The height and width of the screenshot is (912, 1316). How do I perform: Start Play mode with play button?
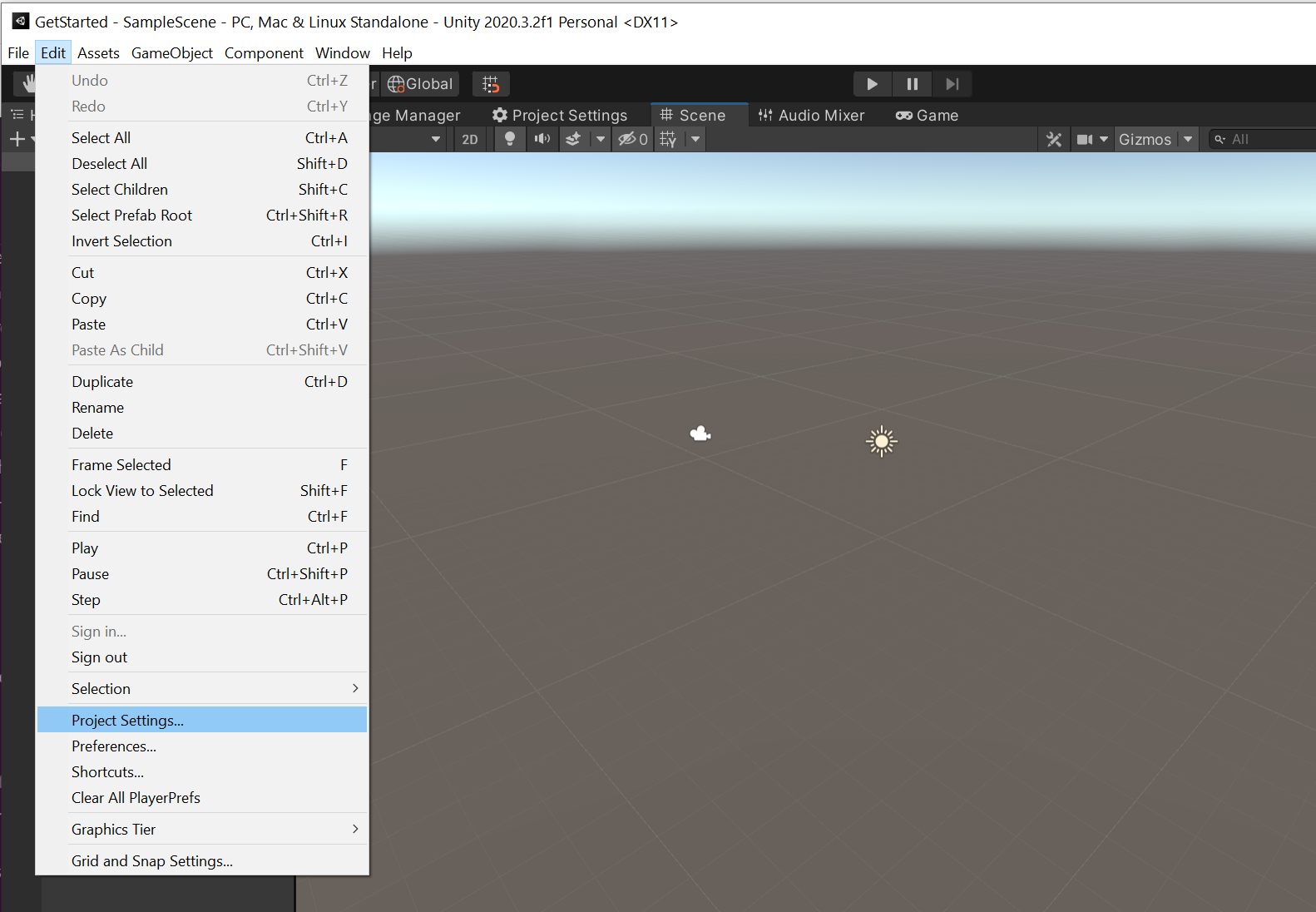point(872,84)
